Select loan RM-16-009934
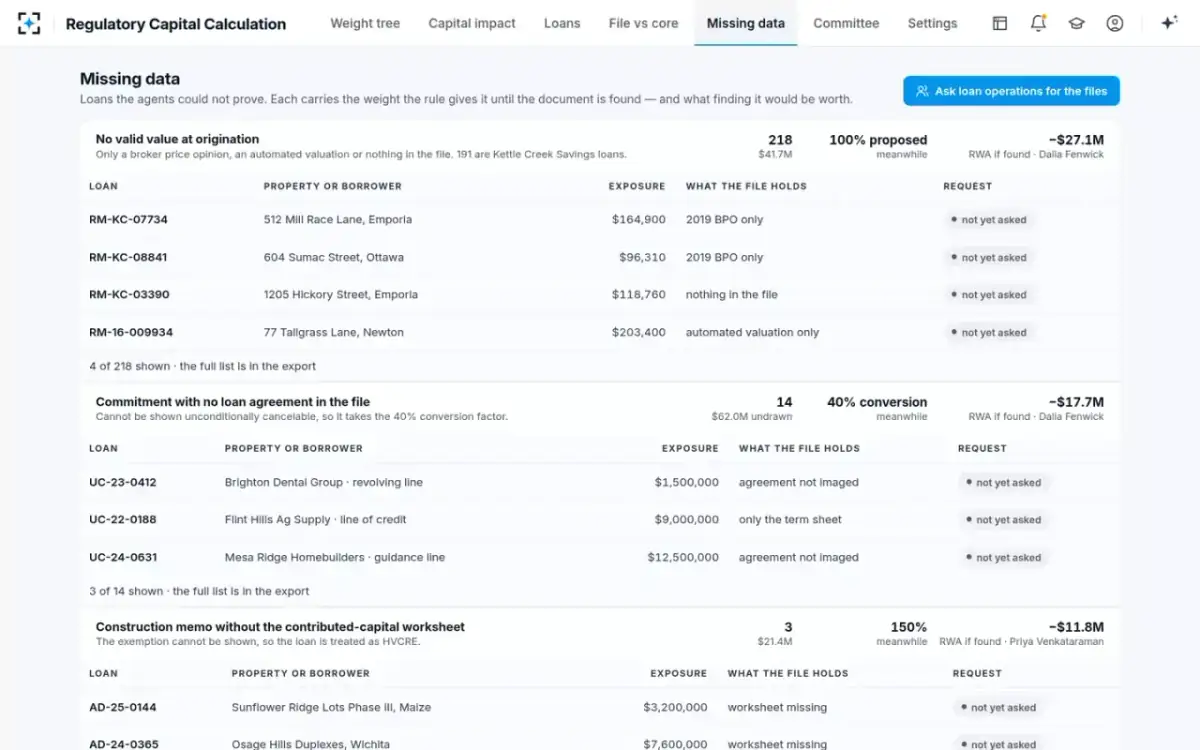1200x750 pixels. pyautogui.click(x=131, y=333)
